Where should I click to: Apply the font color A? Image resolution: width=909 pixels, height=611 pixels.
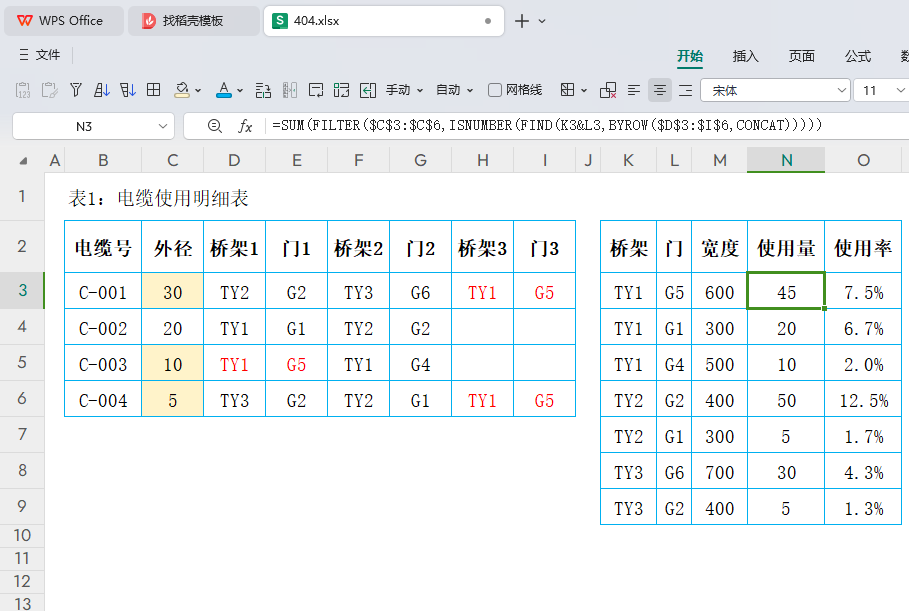click(224, 90)
